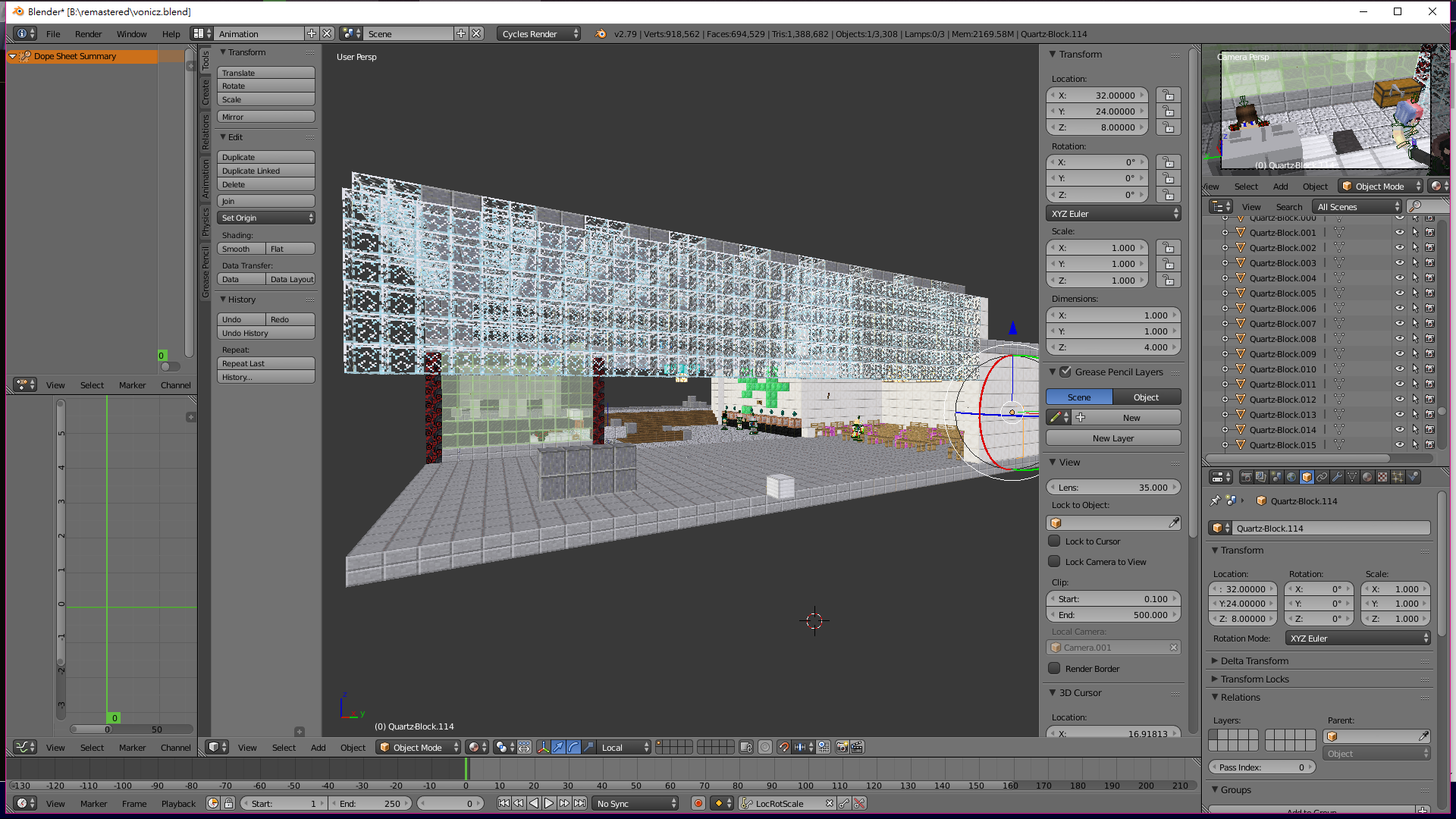Switch to the Grease Pencil tool shelf tab

pos(206,272)
